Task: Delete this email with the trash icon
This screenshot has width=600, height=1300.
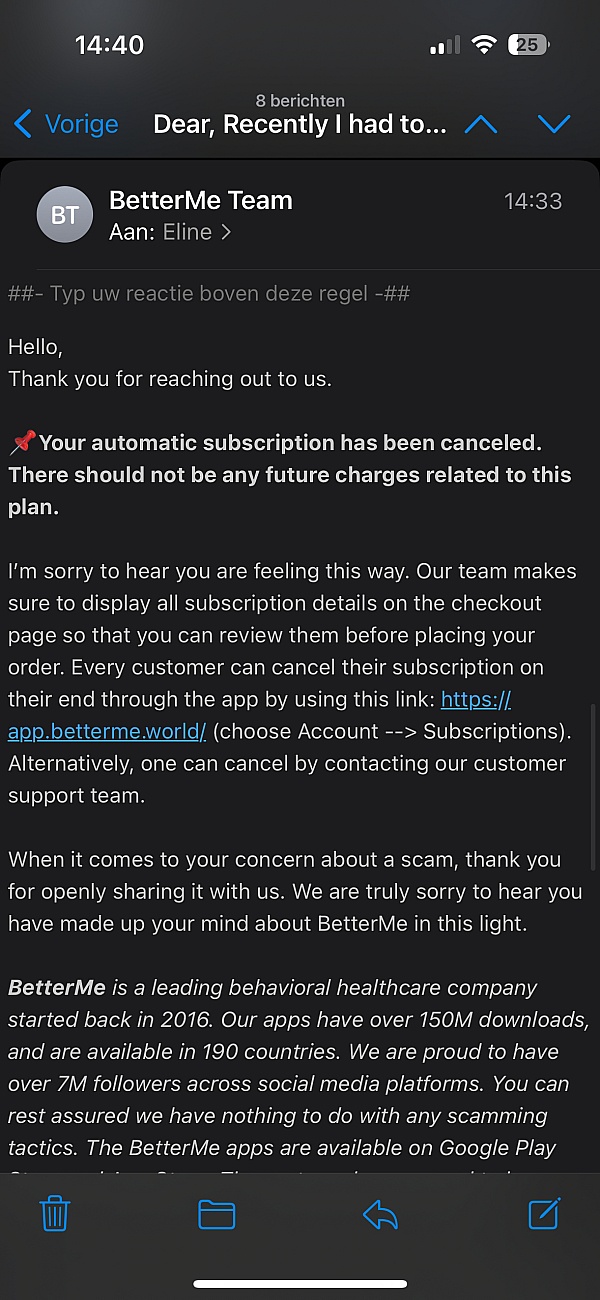Action: 54,1214
